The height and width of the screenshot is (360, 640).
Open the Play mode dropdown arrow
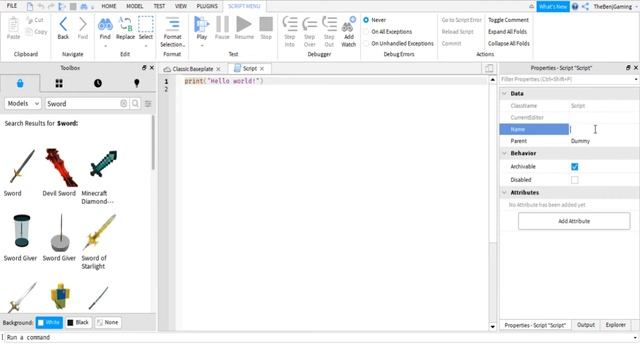201,46
